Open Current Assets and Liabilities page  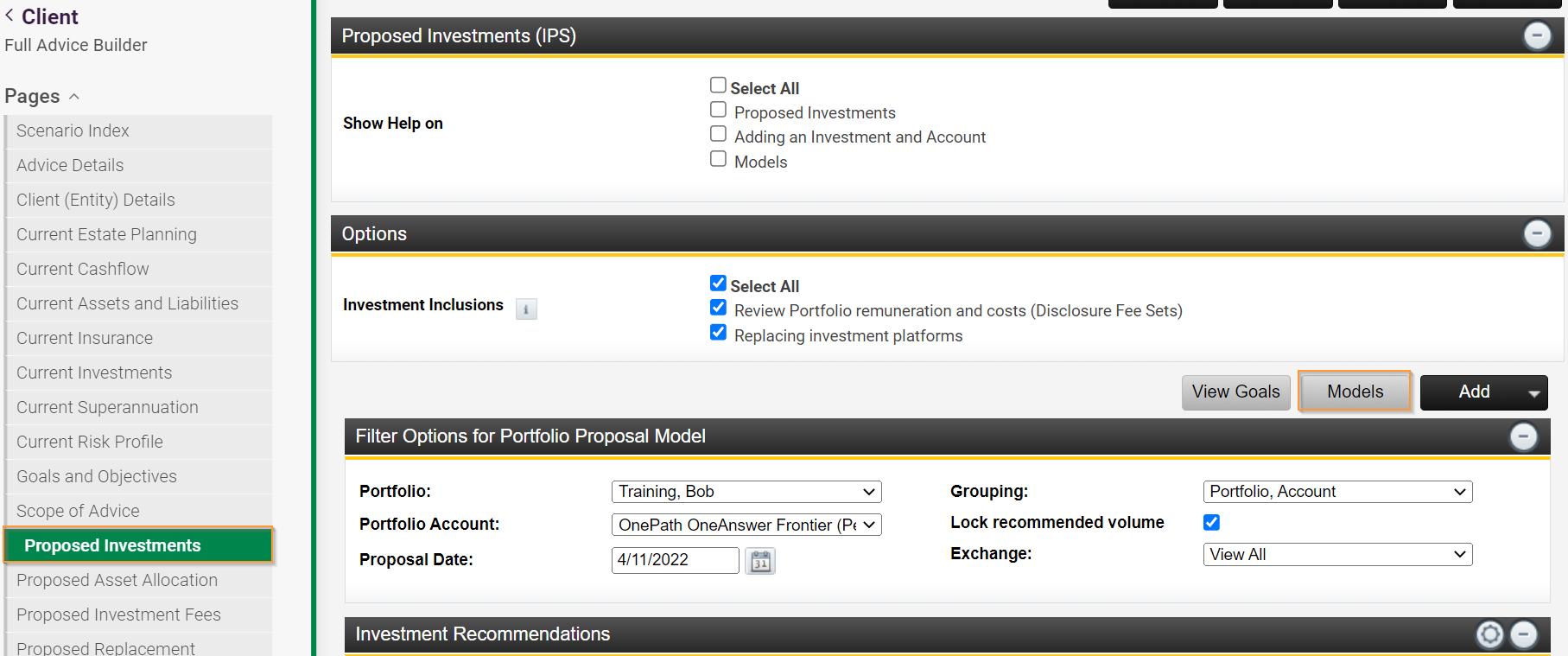pyautogui.click(x=139, y=304)
